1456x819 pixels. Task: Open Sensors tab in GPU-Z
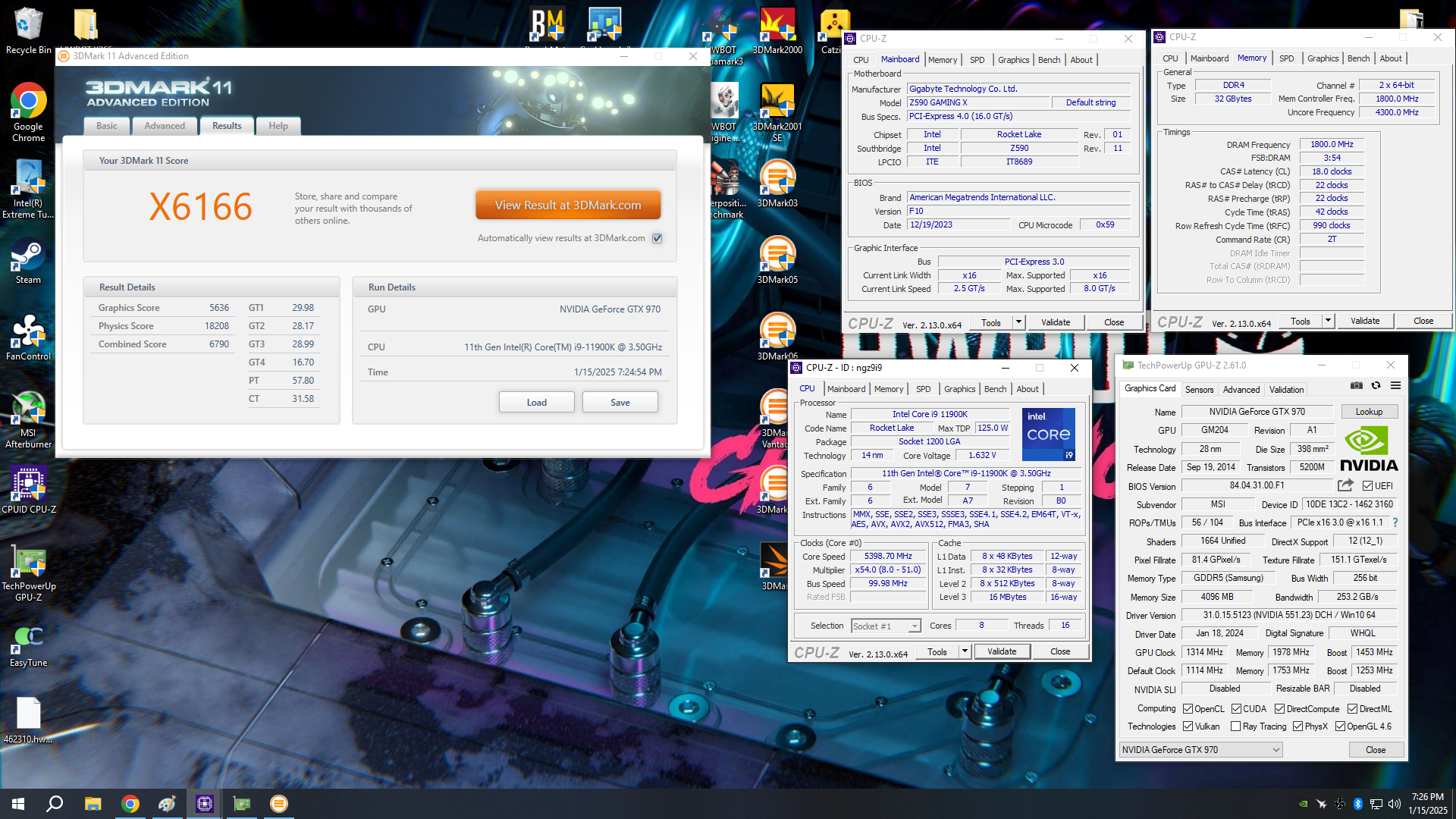(1199, 389)
